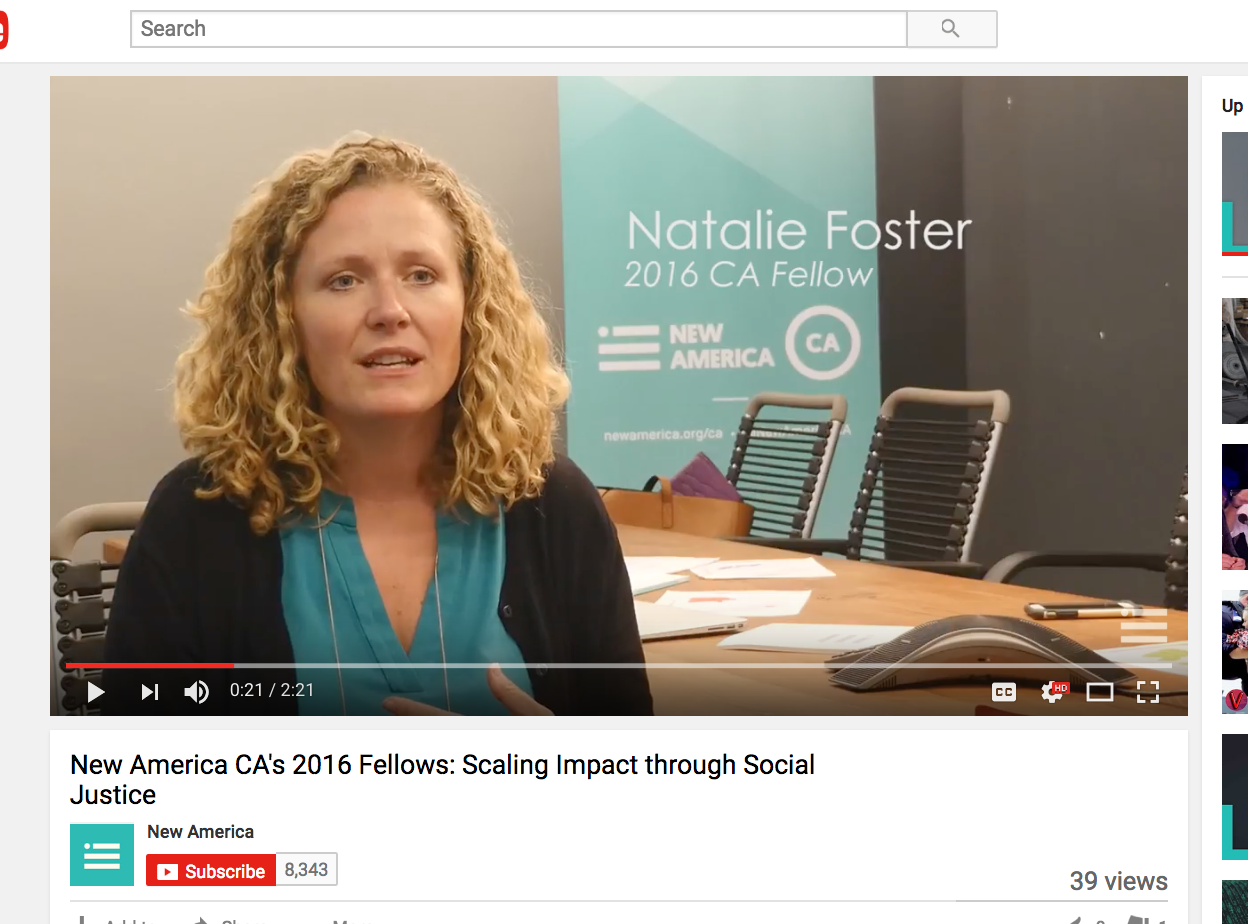Focus the YouTube search field

pos(518,29)
